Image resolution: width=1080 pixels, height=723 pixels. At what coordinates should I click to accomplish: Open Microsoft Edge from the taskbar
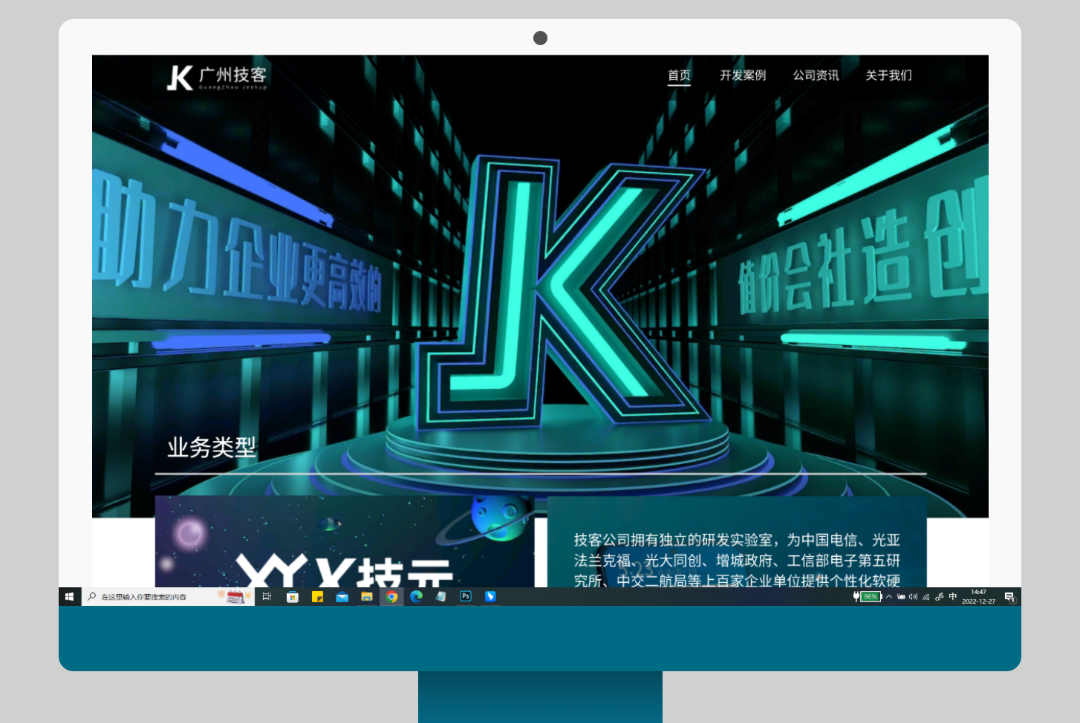[416, 597]
